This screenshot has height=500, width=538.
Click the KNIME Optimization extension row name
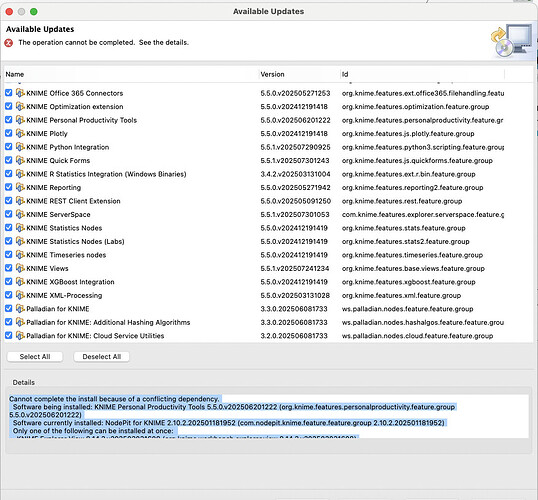pyautogui.click(x=74, y=107)
